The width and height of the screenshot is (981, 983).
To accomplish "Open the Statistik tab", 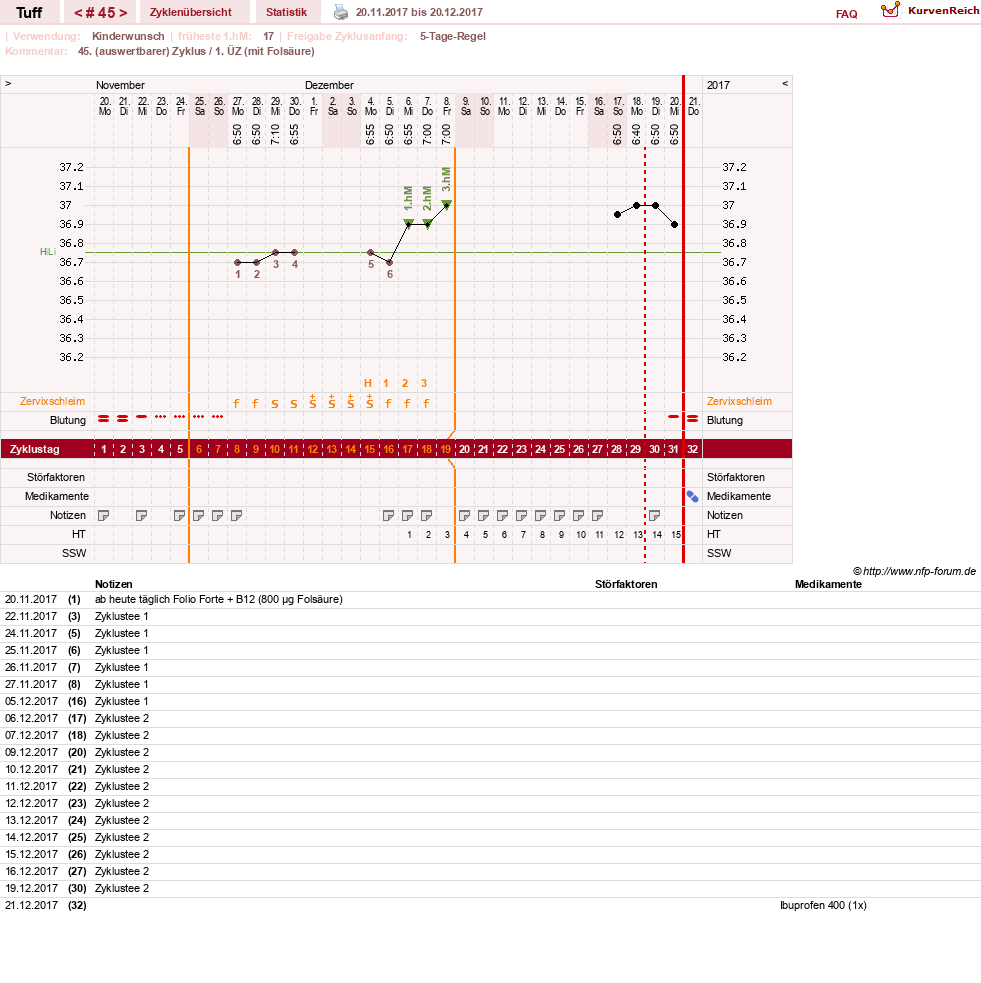I will 286,12.
